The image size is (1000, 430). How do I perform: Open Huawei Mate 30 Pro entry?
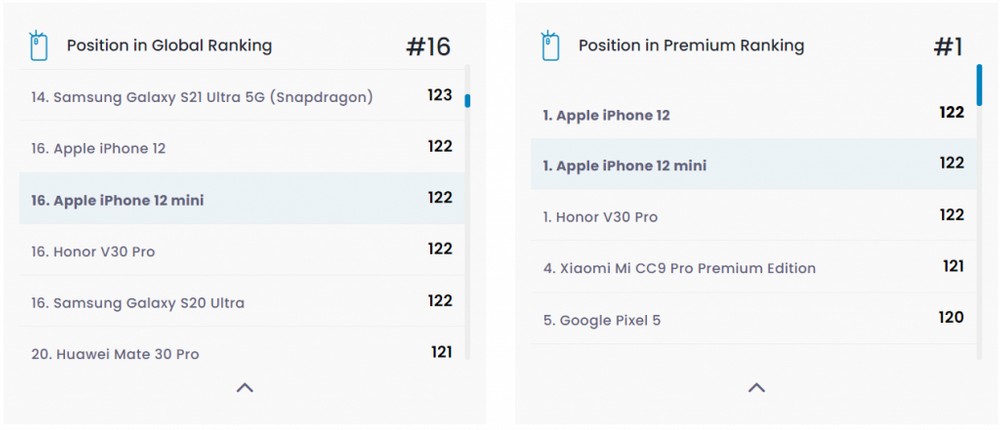pos(242,353)
